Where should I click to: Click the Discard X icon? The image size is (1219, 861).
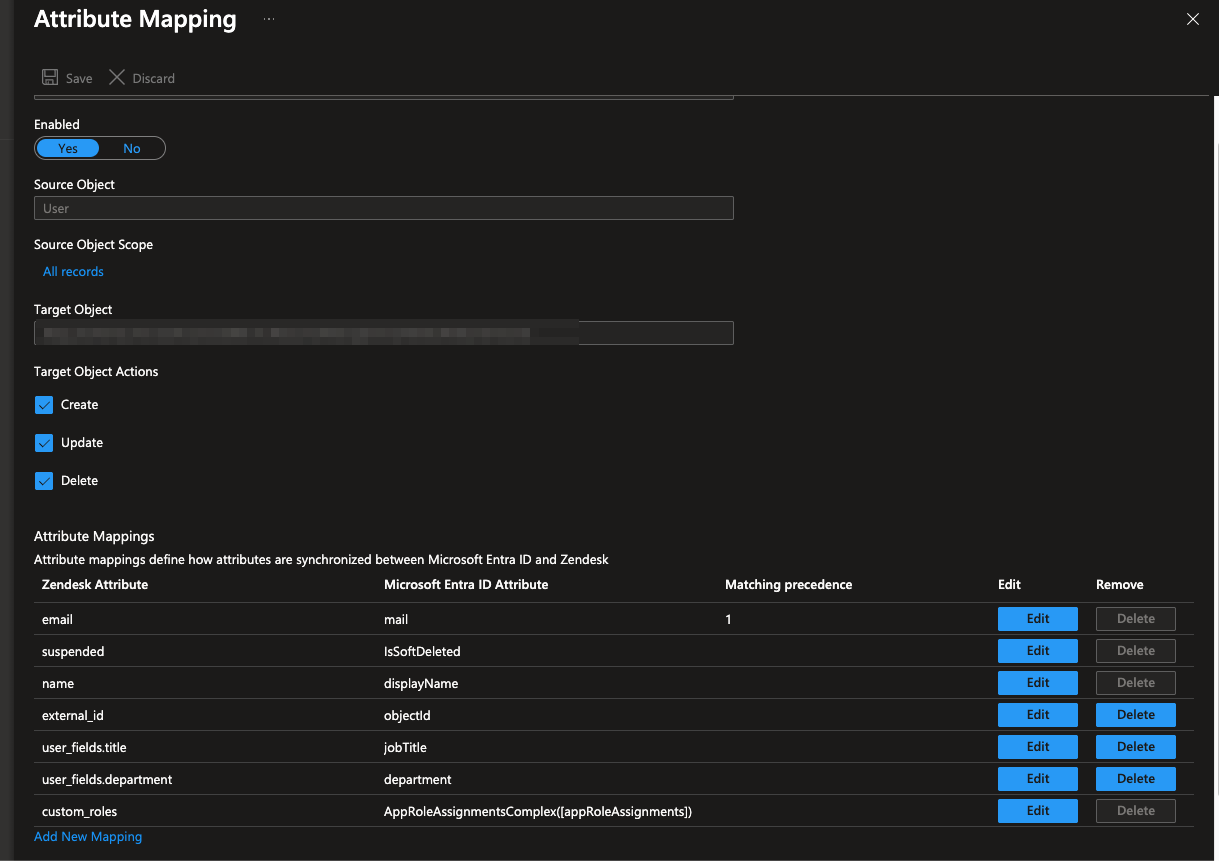point(117,78)
